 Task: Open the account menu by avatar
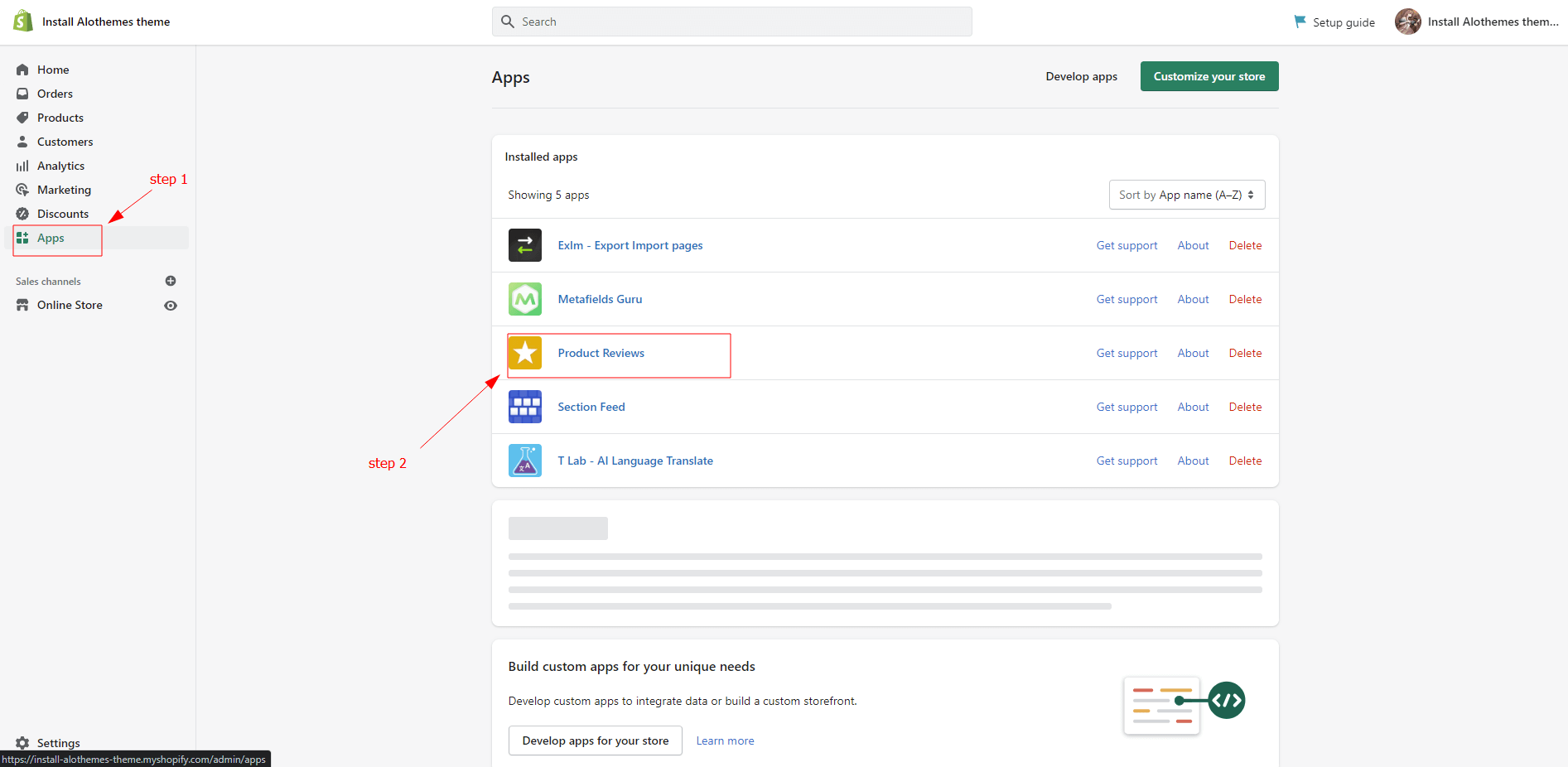[x=1407, y=22]
